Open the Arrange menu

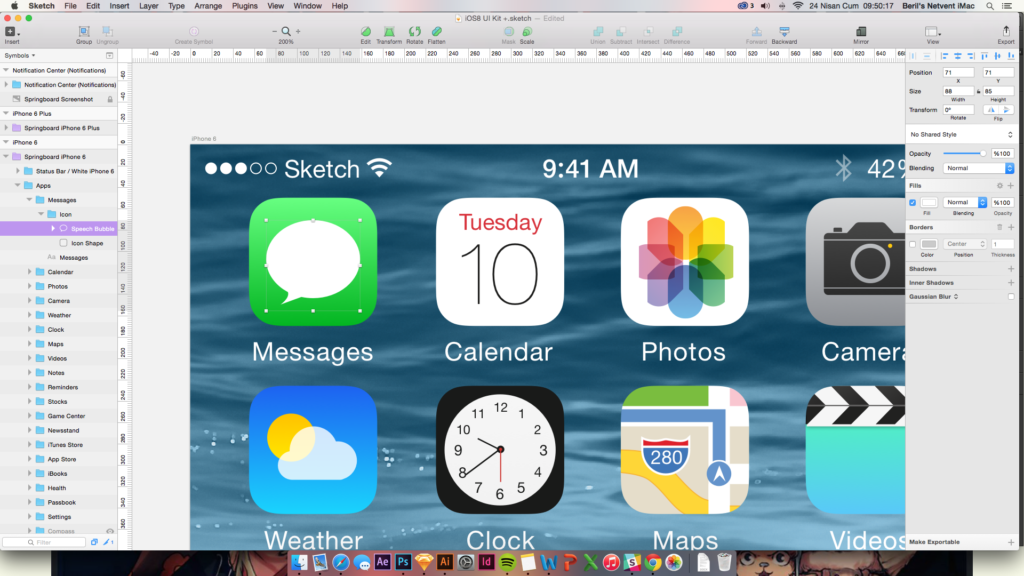click(x=208, y=6)
